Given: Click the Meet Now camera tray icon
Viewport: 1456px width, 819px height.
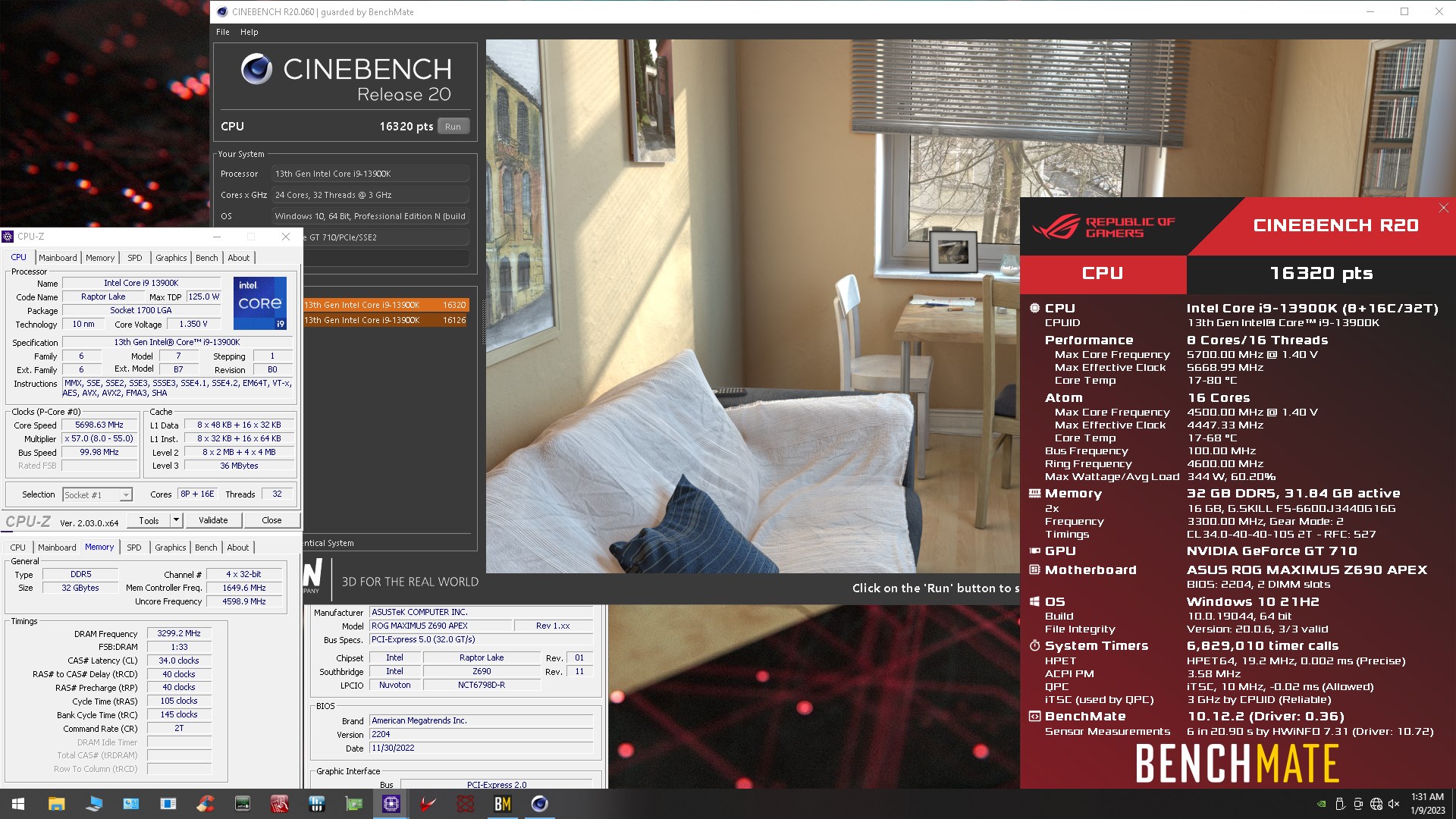Looking at the screenshot, I should click(x=1358, y=804).
